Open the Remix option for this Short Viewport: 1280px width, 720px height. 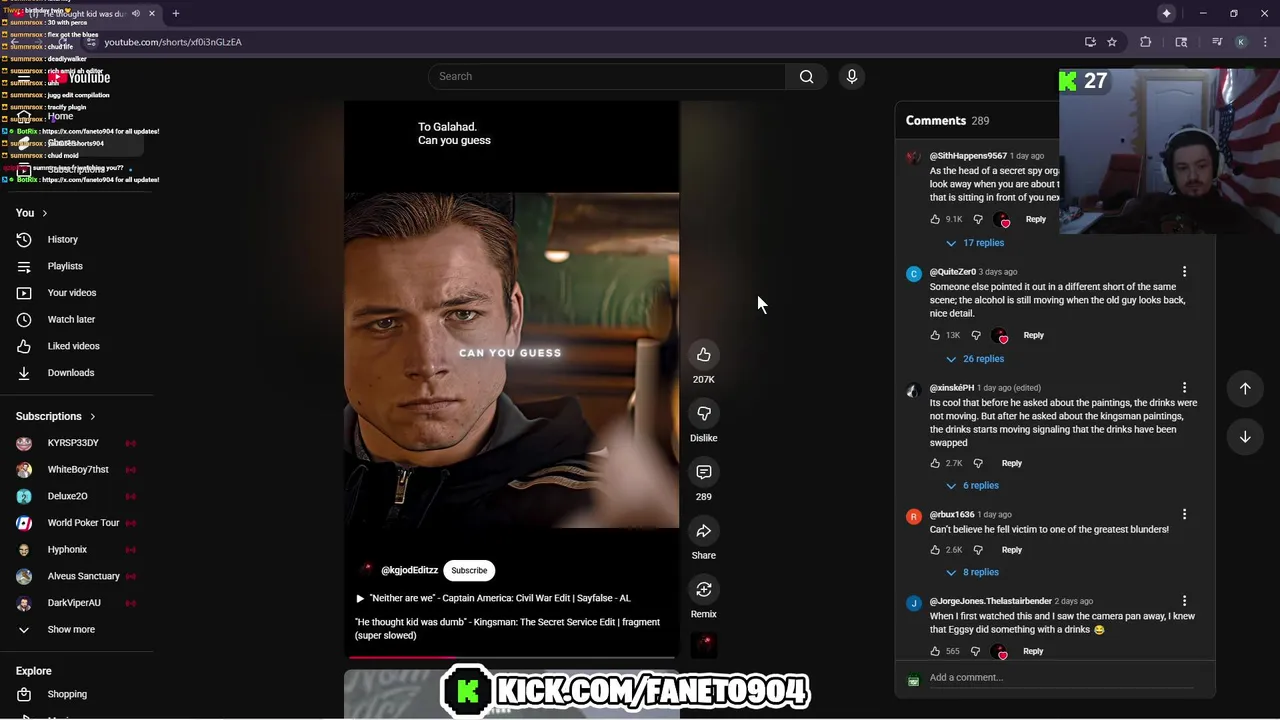pyautogui.click(x=704, y=590)
